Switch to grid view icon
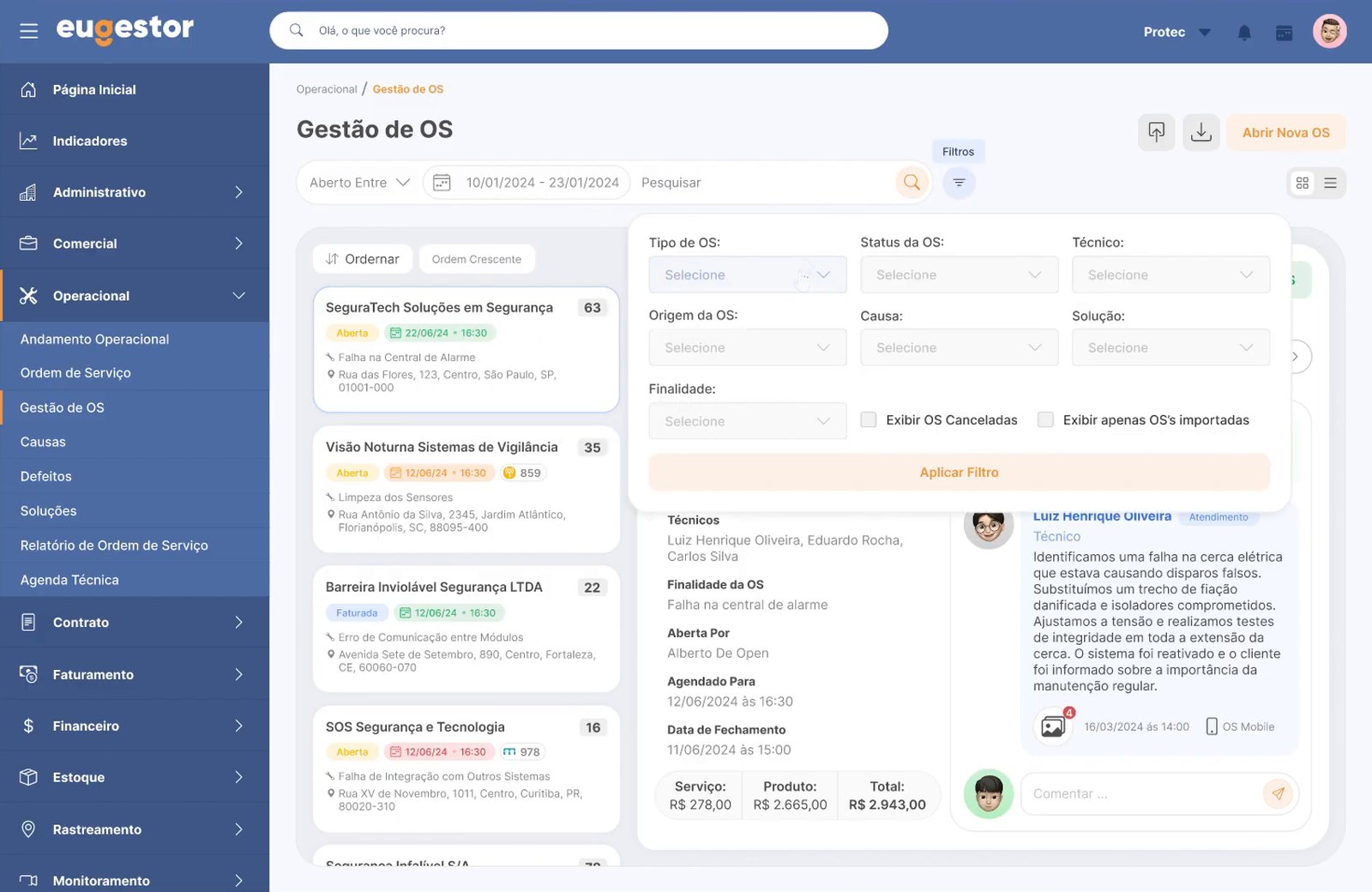This screenshot has width=1372, height=892. click(1303, 183)
